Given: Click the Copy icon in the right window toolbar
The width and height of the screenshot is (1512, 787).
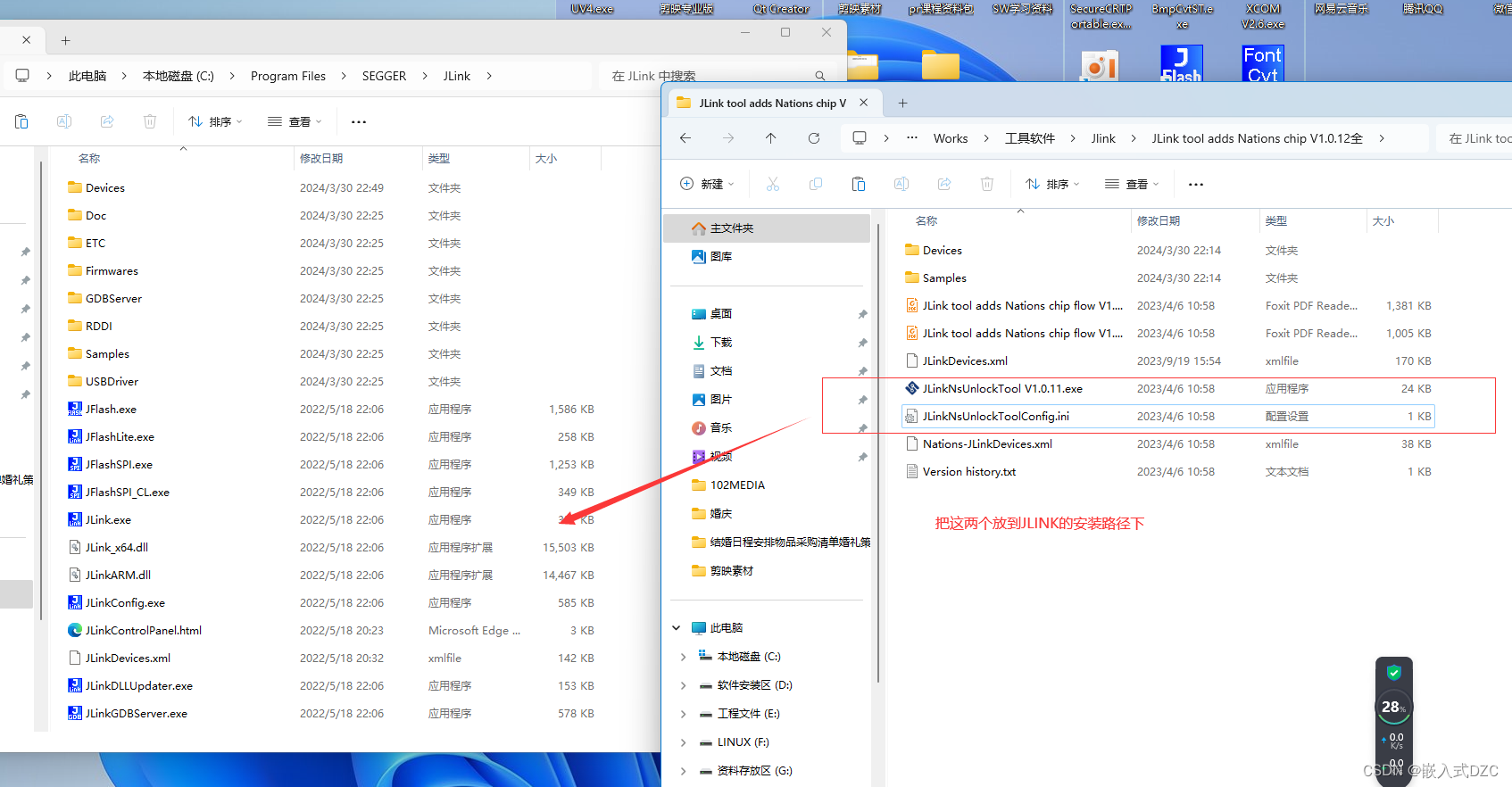Looking at the screenshot, I should coord(816,184).
